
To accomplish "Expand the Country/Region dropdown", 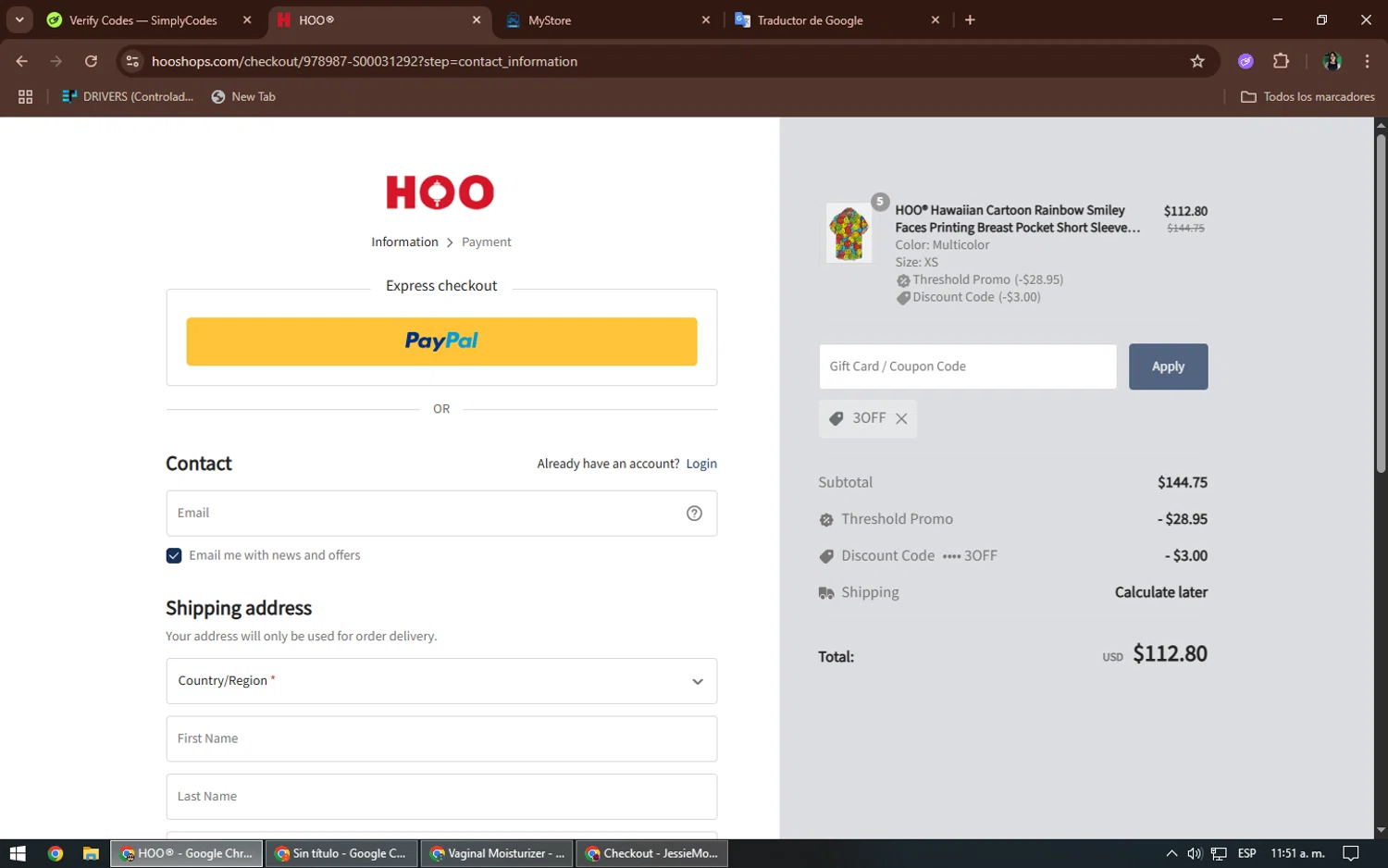I will point(441,681).
